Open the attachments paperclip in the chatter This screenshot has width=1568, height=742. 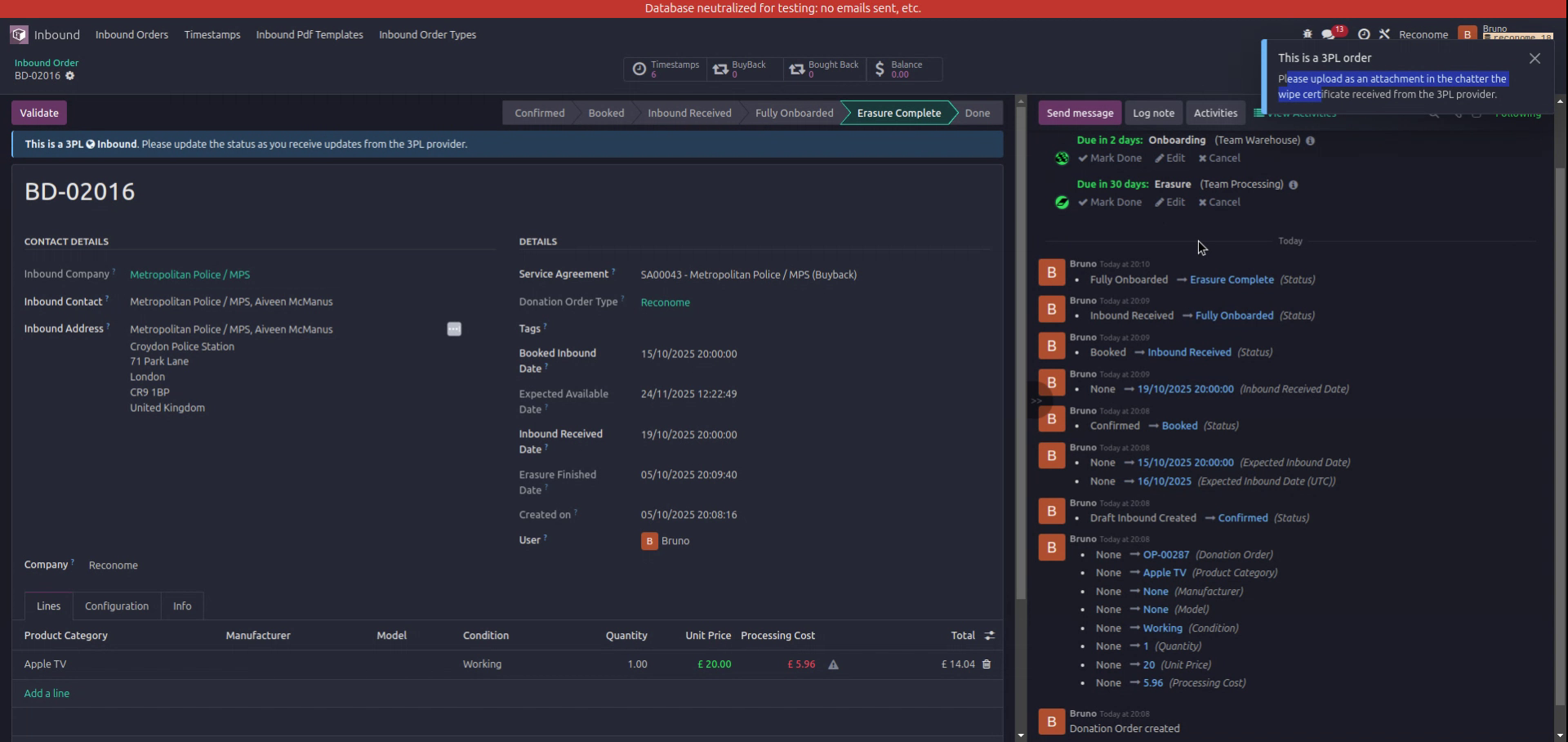1459,116
